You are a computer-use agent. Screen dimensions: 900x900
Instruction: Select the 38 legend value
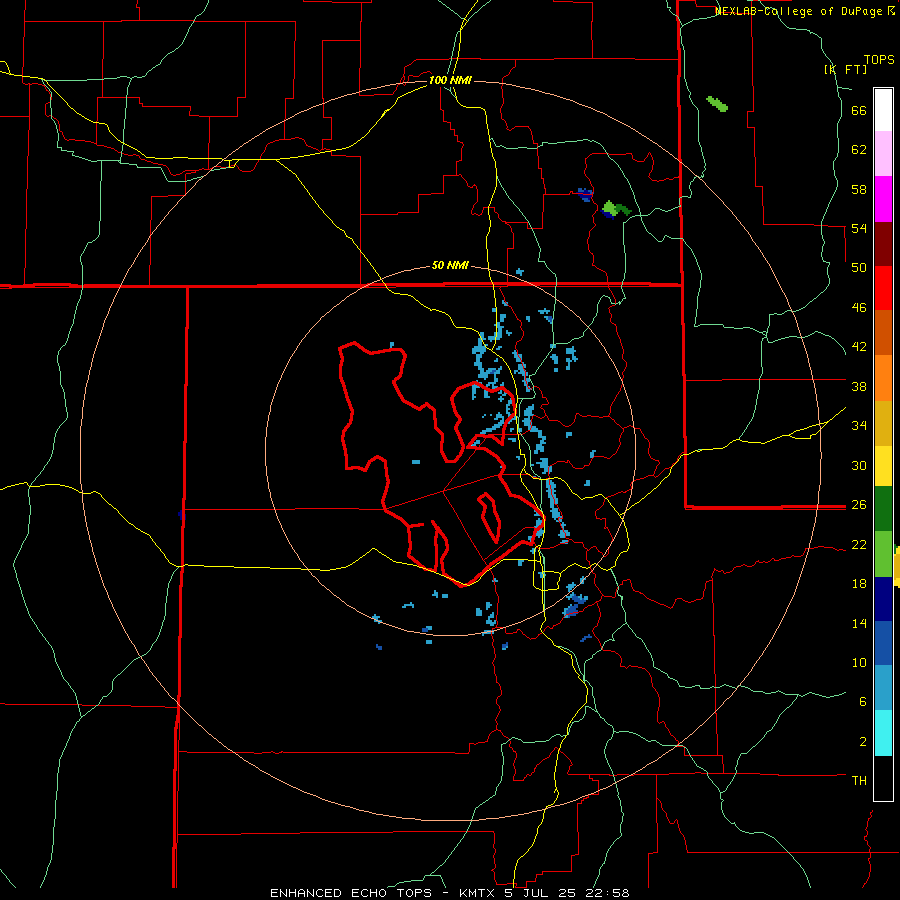point(859,386)
